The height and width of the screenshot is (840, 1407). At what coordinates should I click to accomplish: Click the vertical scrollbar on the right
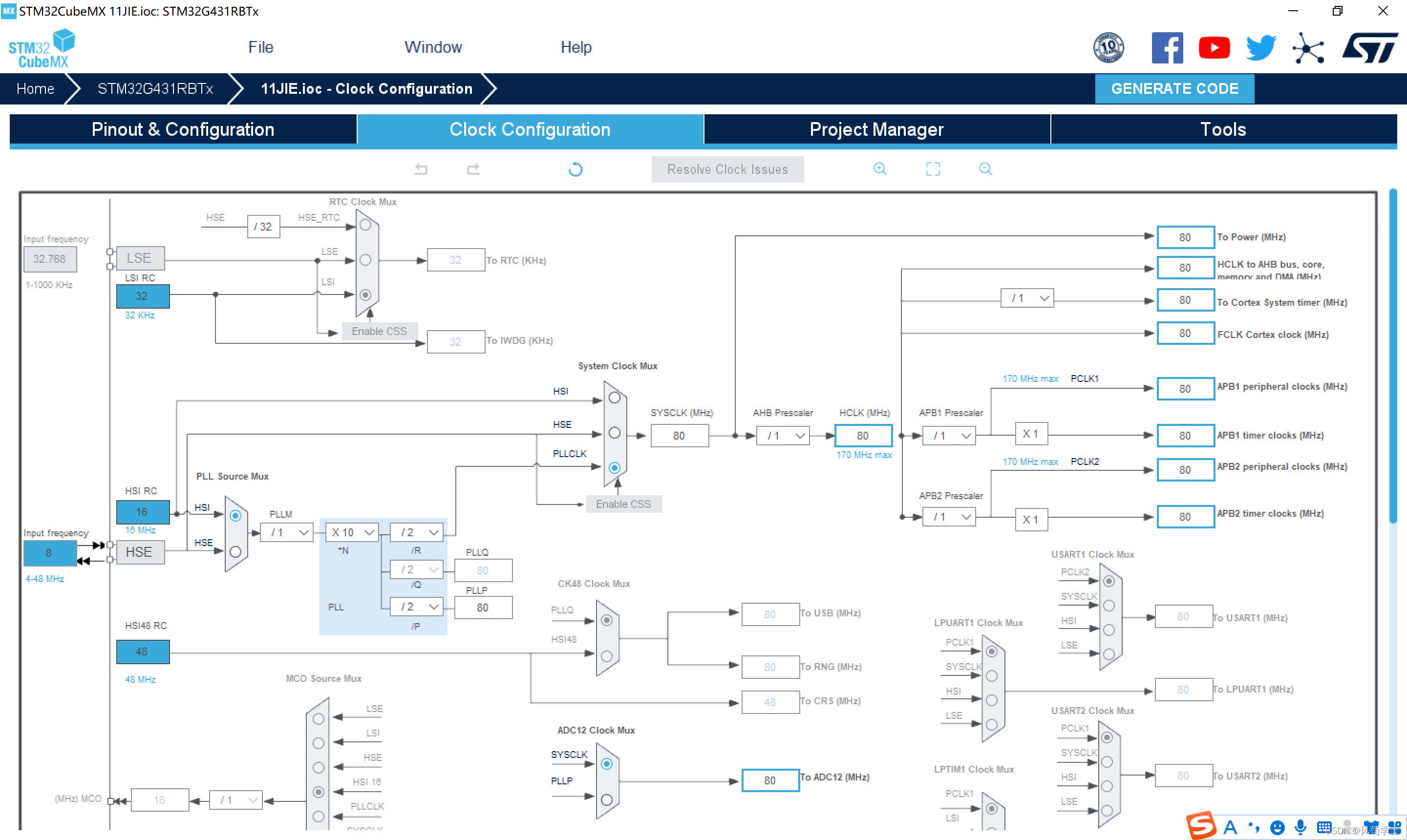click(1393, 357)
